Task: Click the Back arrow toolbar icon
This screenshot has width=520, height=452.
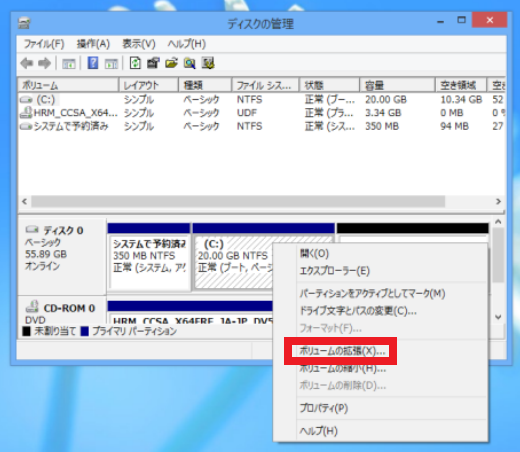Action: click(x=27, y=63)
